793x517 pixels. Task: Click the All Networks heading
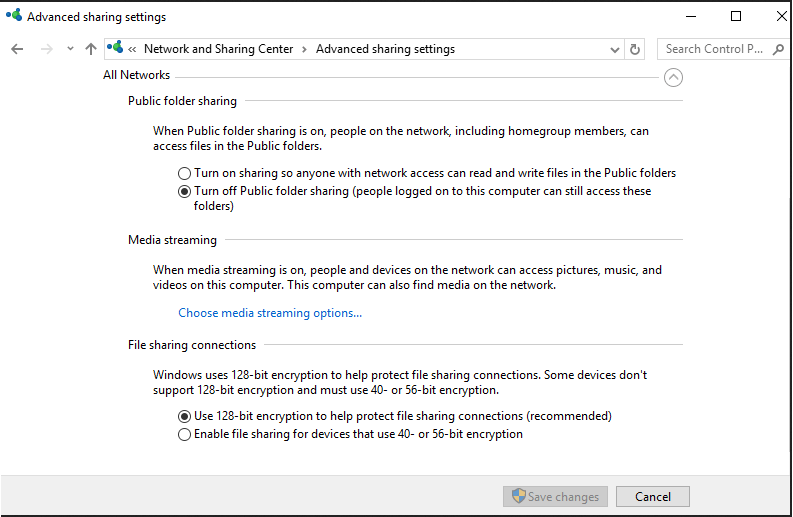click(x=137, y=75)
